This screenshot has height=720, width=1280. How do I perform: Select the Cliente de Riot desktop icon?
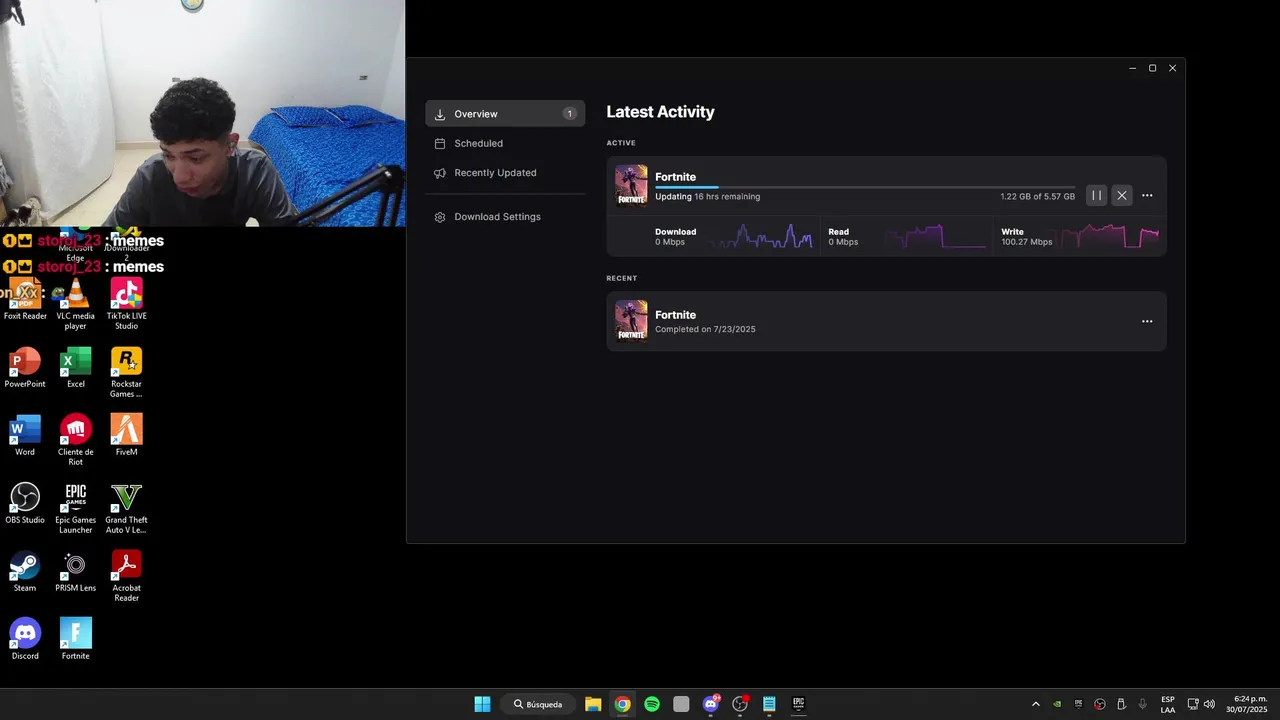pos(76,441)
